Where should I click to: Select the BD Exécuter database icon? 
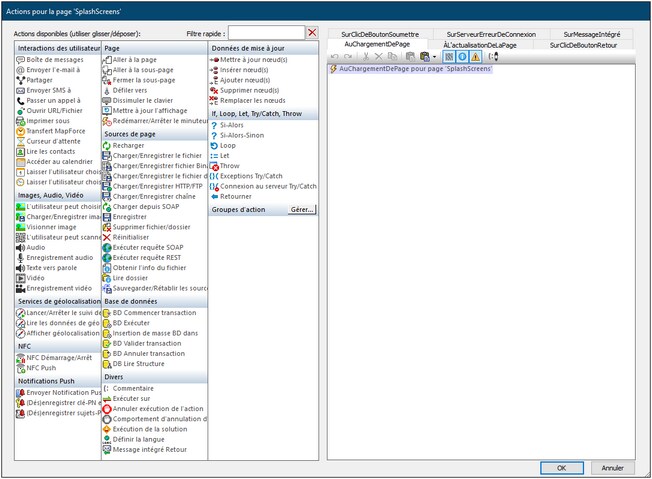click(x=108, y=323)
